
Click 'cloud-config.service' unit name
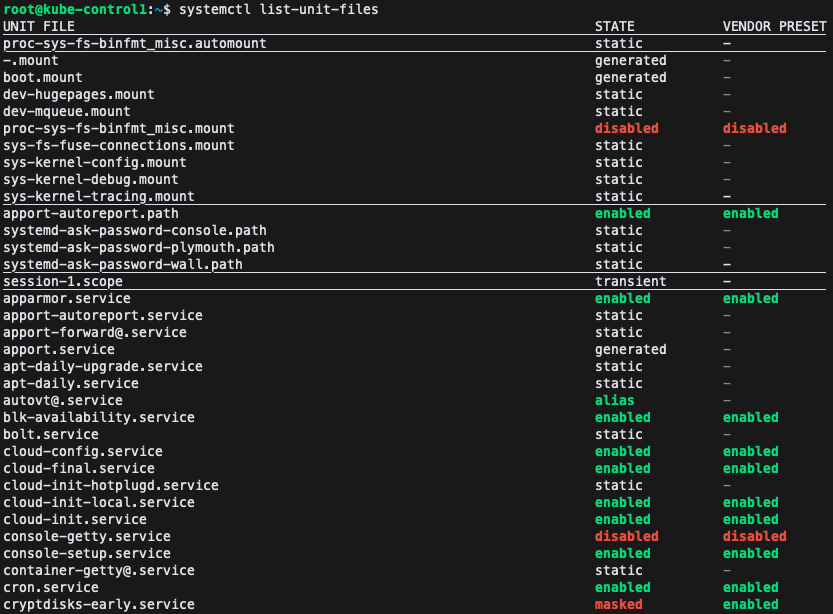pyautogui.click(x=83, y=451)
